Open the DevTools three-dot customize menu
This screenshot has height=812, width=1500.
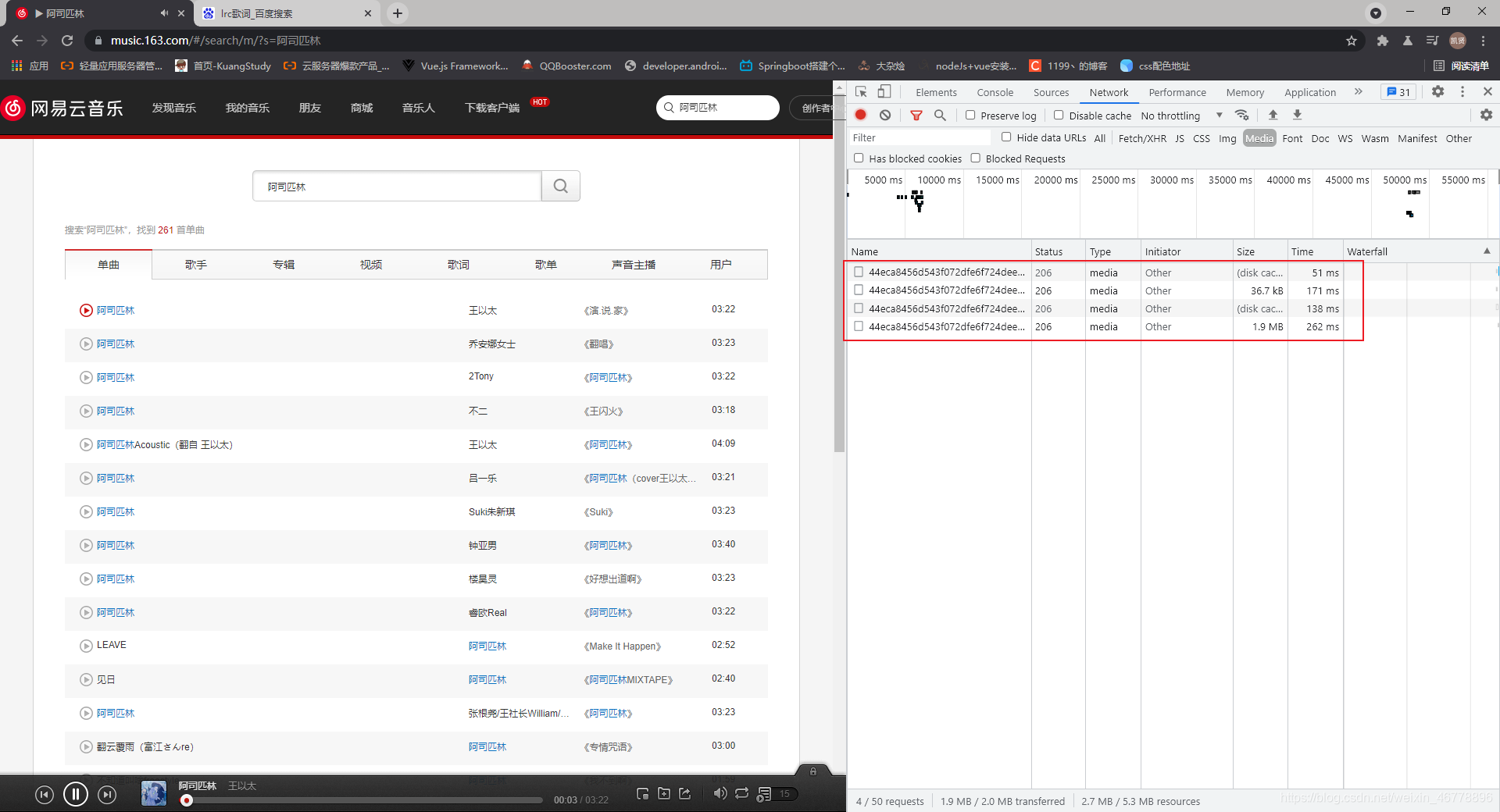[1462, 91]
